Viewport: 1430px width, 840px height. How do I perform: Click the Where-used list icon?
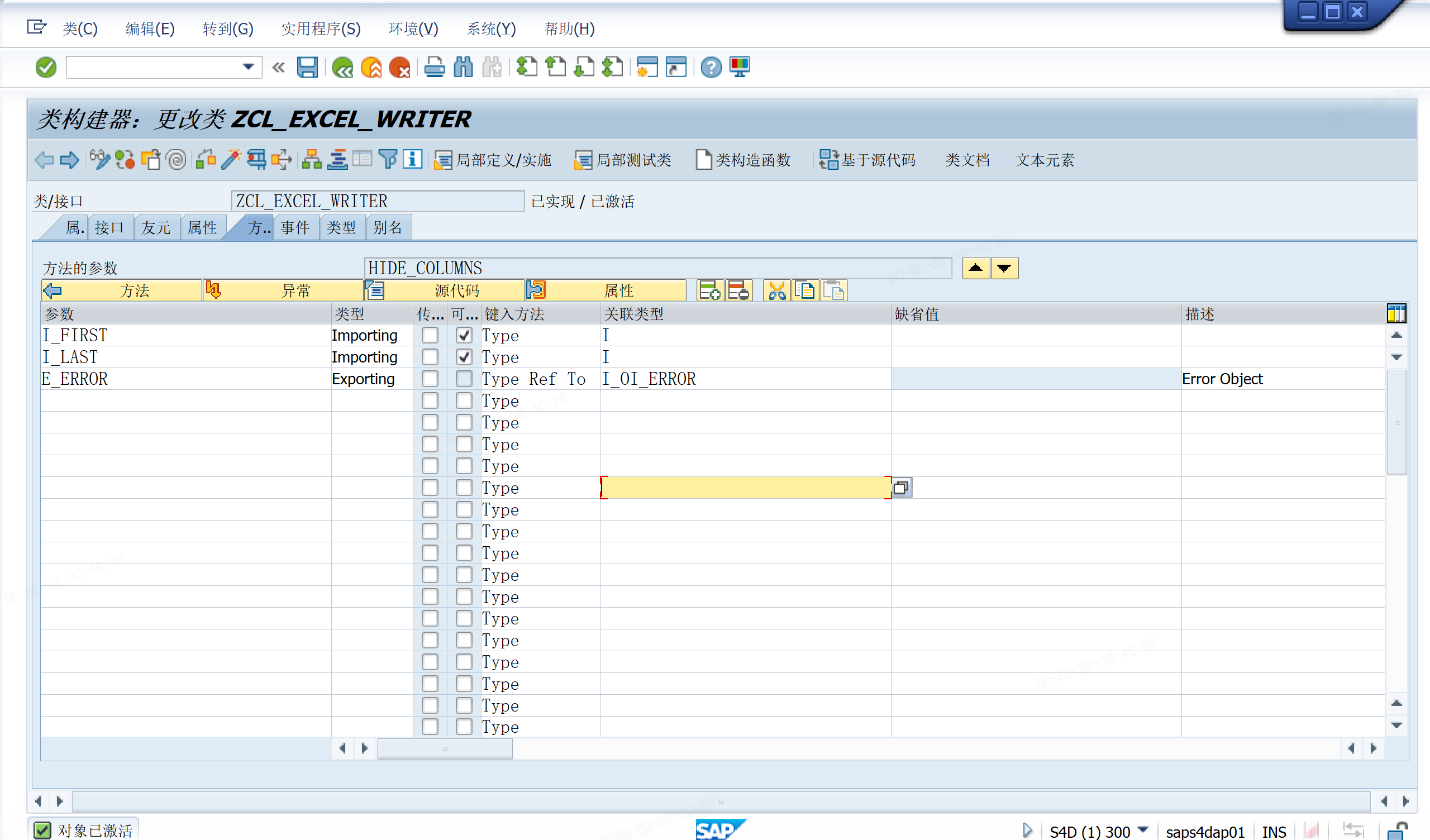pyautogui.click(x=282, y=160)
